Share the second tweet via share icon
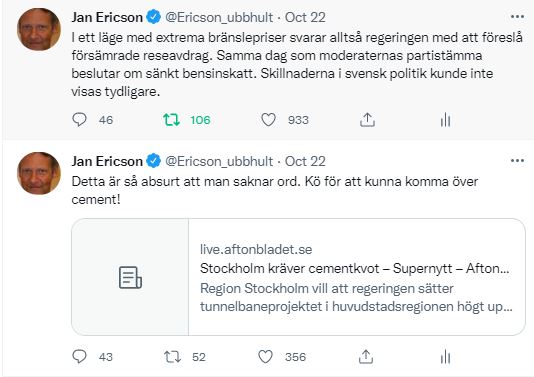 [366, 357]
